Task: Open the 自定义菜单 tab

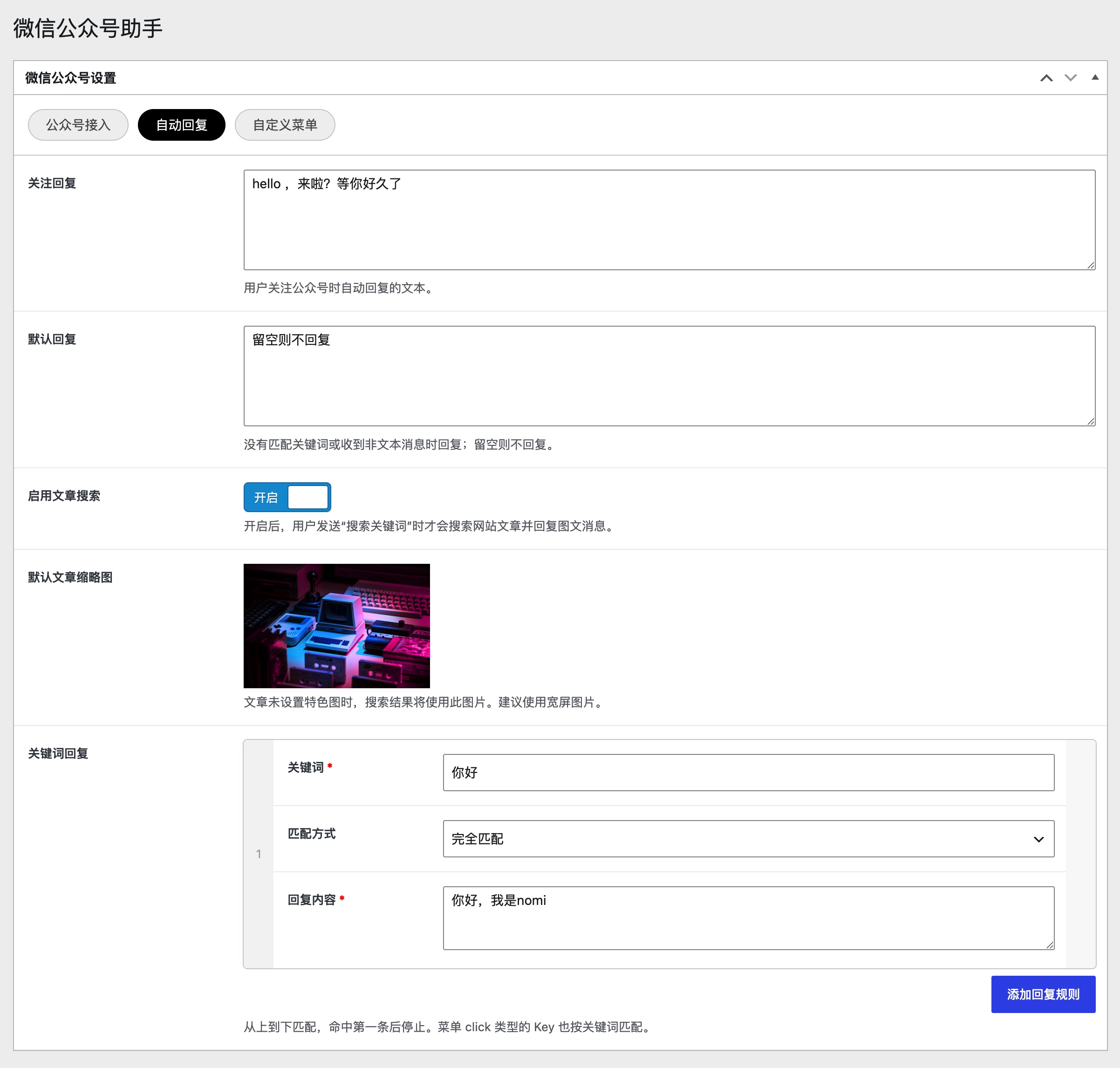Action: pyautogui.click(x=285, y=125)
